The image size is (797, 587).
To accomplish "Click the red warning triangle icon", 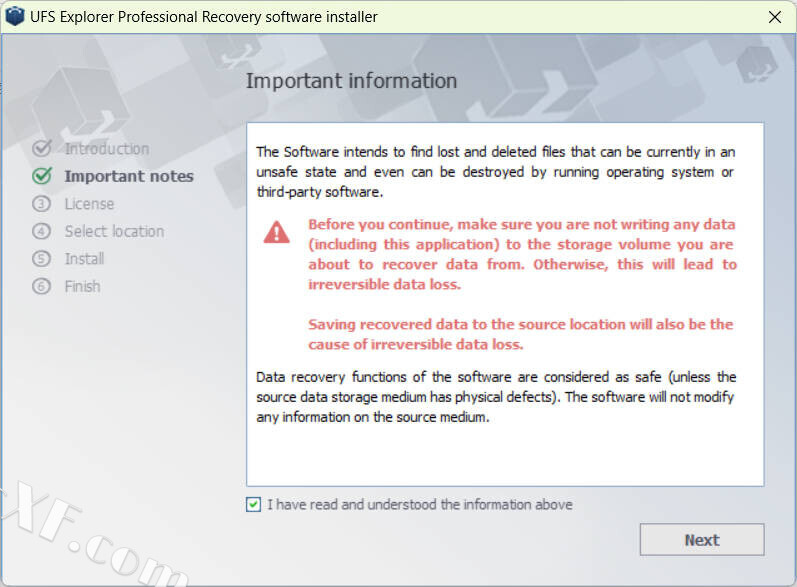I will [x=276, y=233].
